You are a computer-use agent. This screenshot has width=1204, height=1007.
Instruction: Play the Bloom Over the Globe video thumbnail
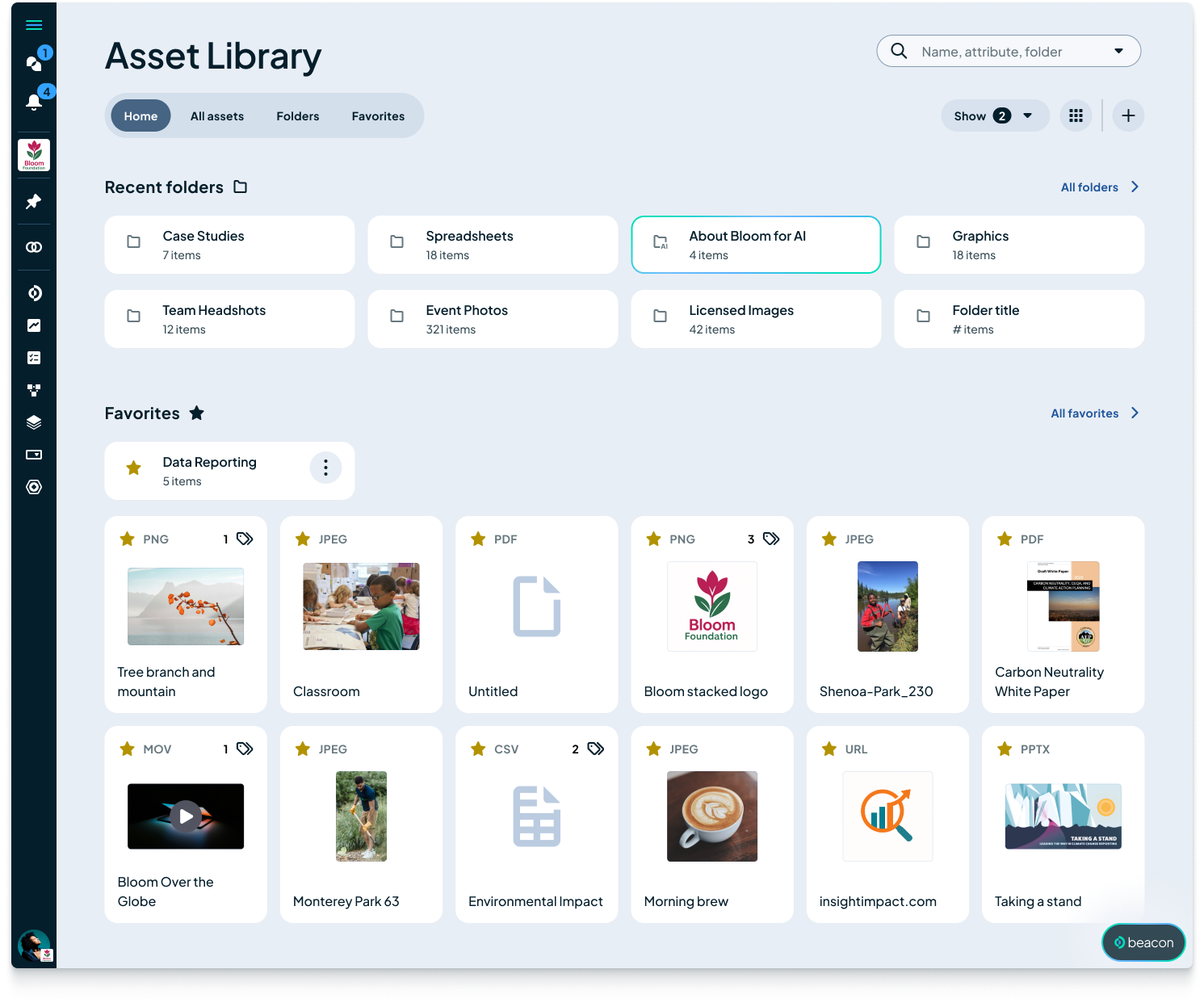tap(186, 816)
